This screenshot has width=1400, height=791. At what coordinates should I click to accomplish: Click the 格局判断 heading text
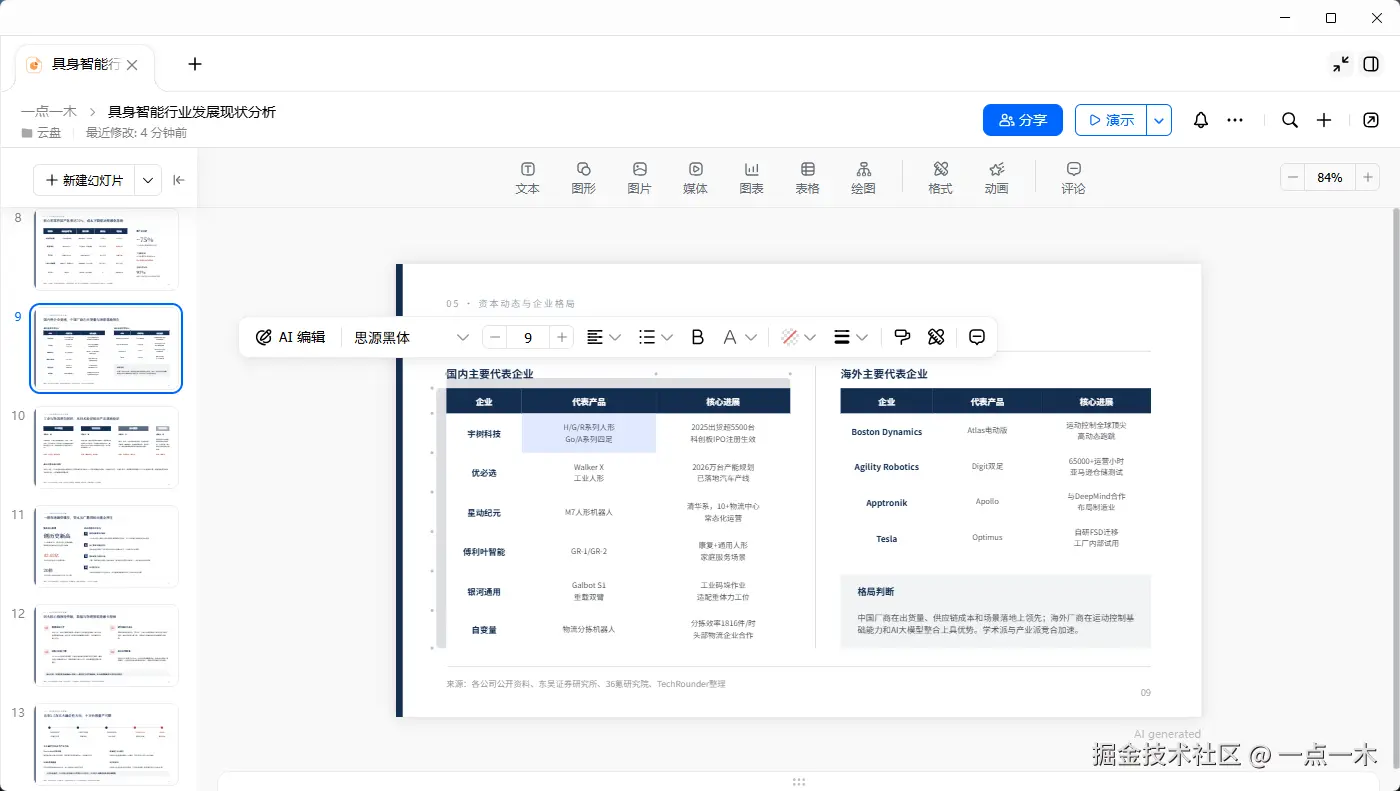[x=876, y=592]
